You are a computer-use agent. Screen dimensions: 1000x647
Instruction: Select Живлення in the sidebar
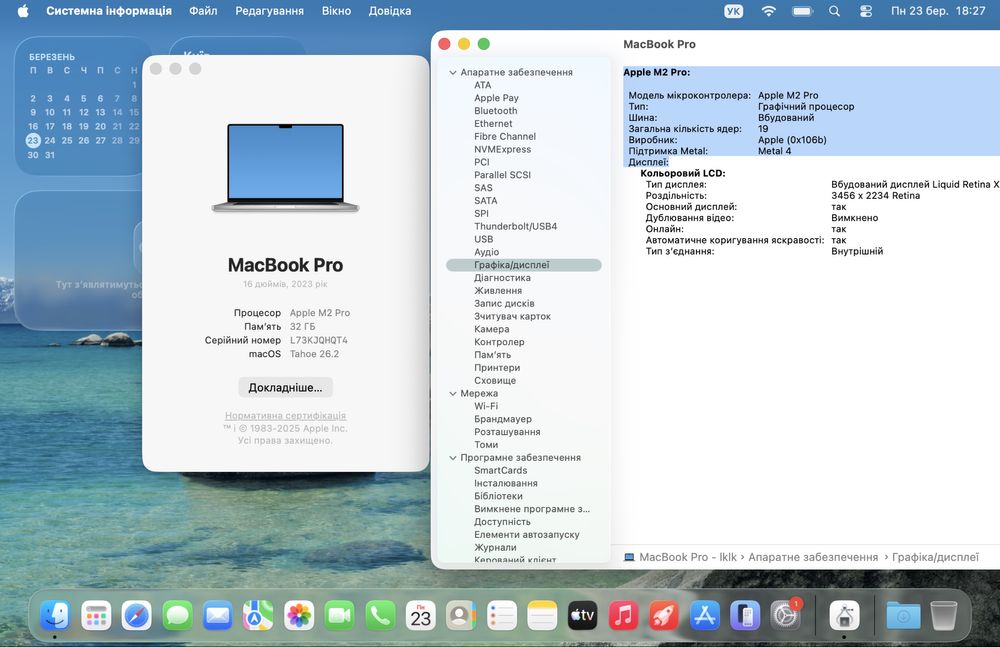(498, 290)
